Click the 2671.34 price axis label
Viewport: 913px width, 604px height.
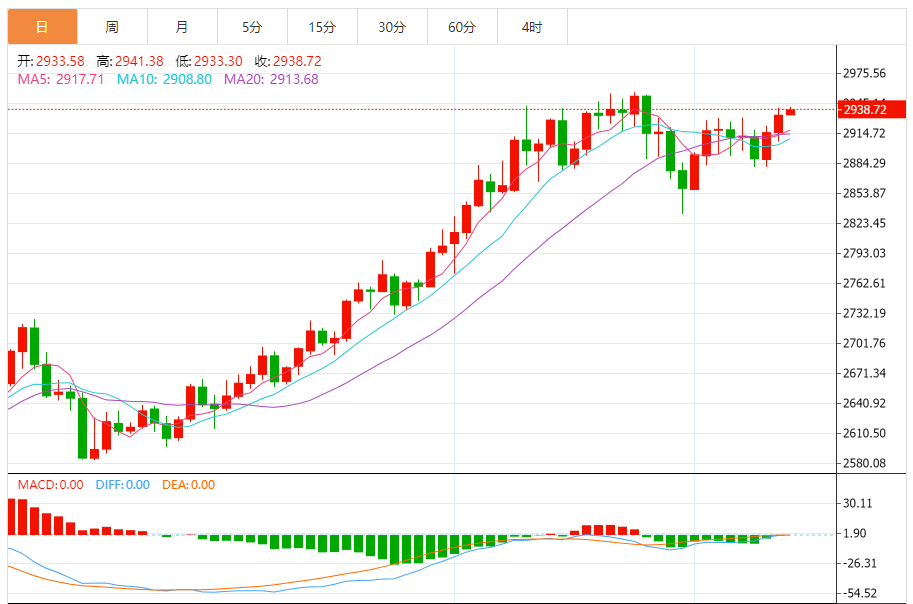[x=865, y=373]
